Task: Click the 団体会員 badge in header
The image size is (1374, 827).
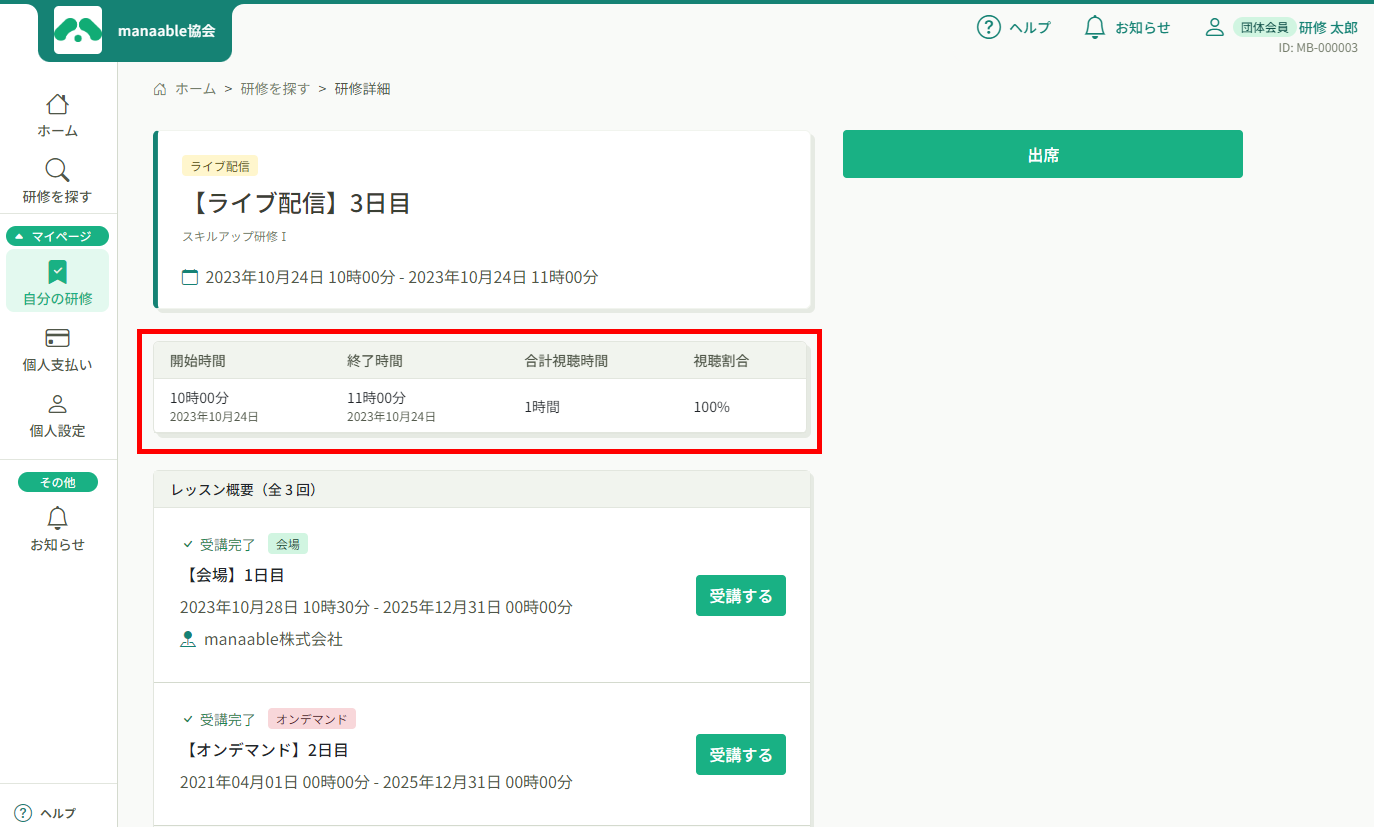Action: 1264,27
